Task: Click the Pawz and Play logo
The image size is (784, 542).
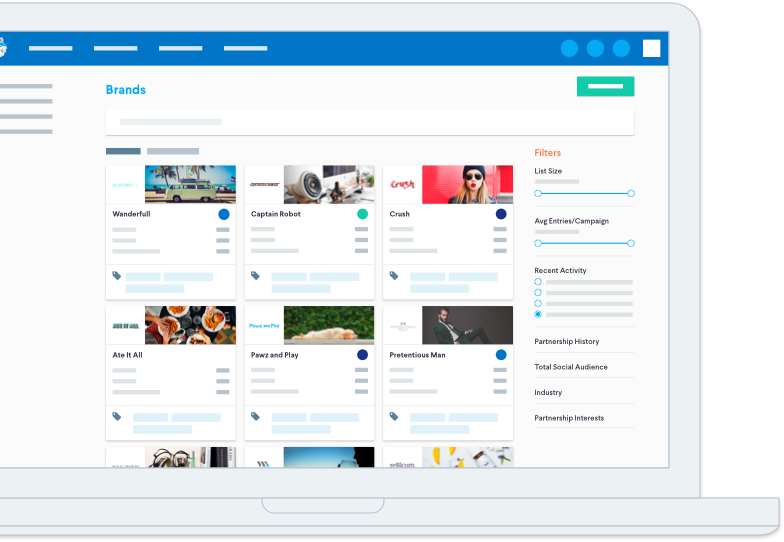Action: (264, 326)
